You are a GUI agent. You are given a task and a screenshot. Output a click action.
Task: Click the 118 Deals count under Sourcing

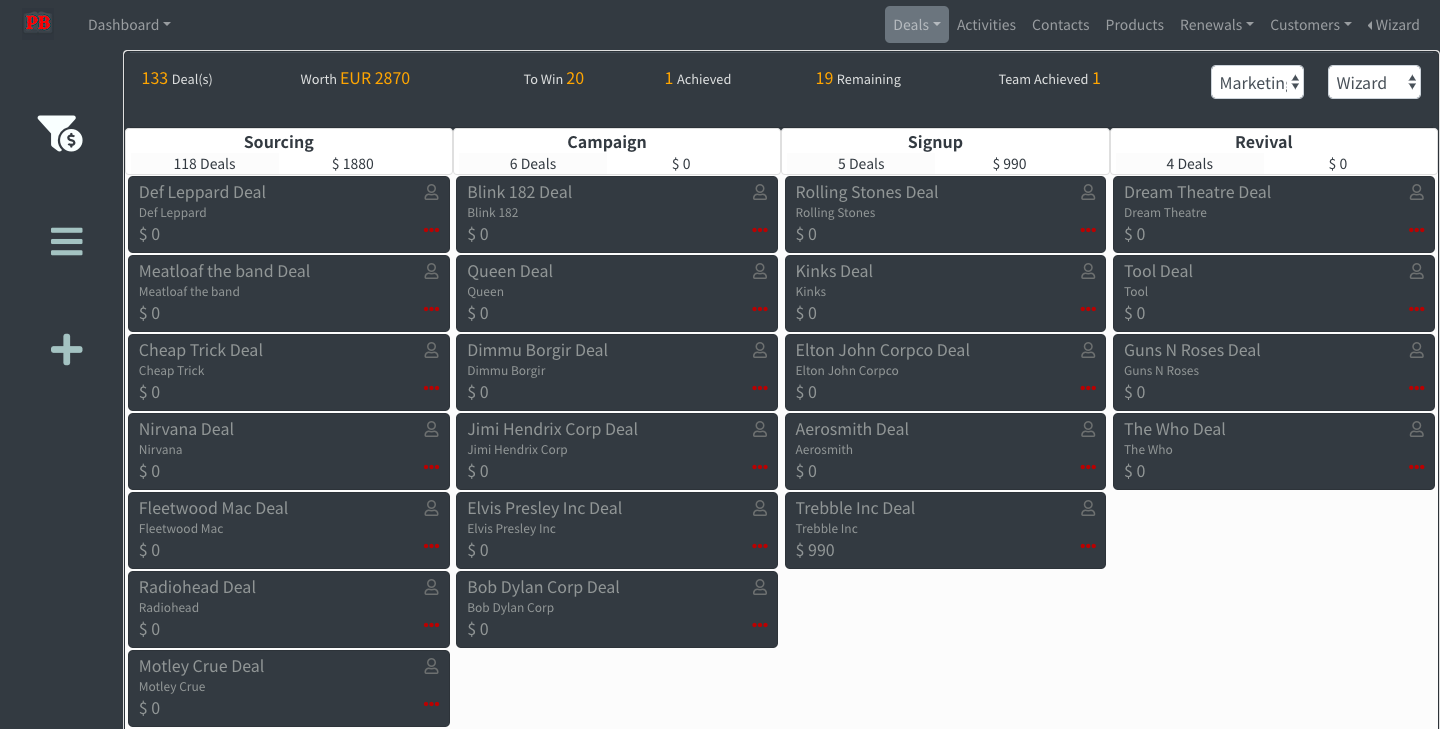(205, 164)
